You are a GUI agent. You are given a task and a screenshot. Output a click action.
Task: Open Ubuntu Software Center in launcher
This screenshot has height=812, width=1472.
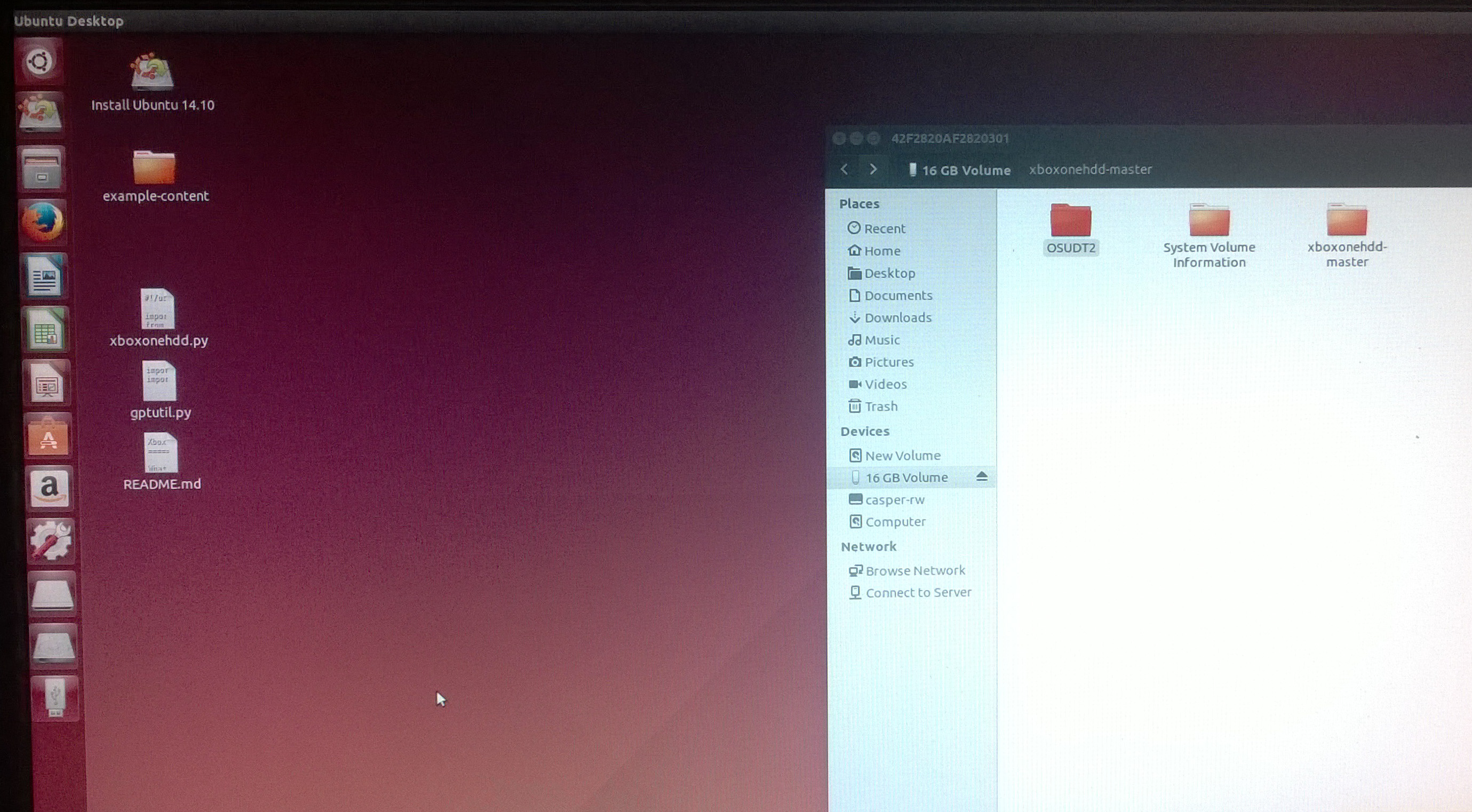point(48,437)
